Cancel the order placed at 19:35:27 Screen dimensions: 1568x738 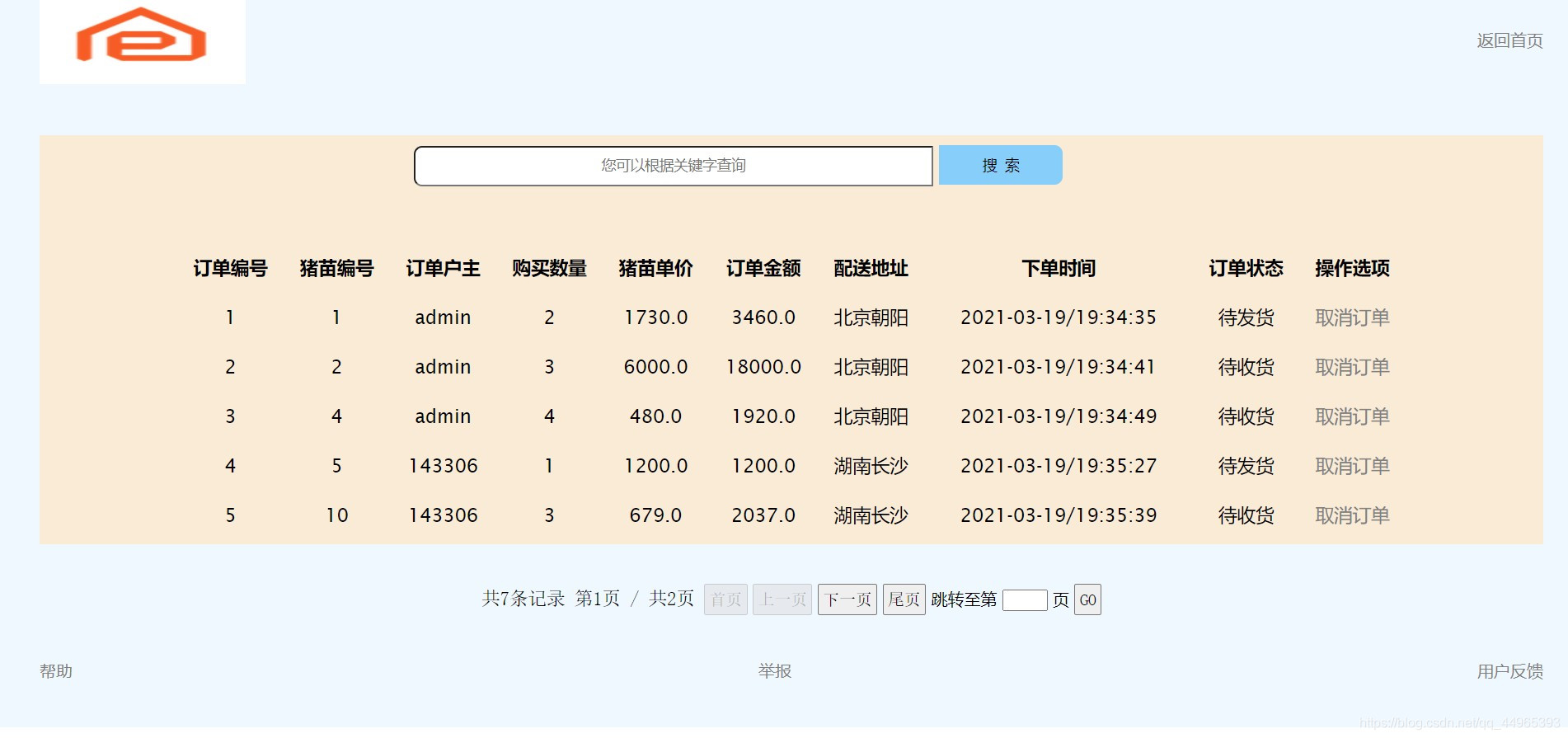[1352, 466]
